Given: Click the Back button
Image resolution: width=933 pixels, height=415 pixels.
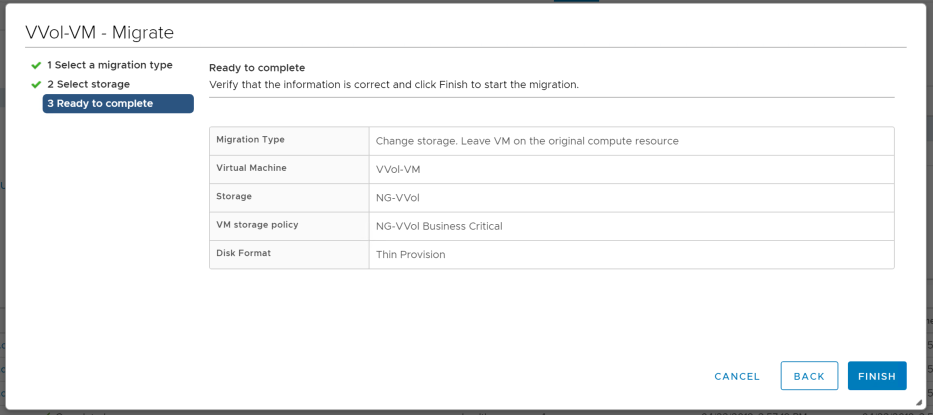Looking at the screenshot, I should point(809,376).
